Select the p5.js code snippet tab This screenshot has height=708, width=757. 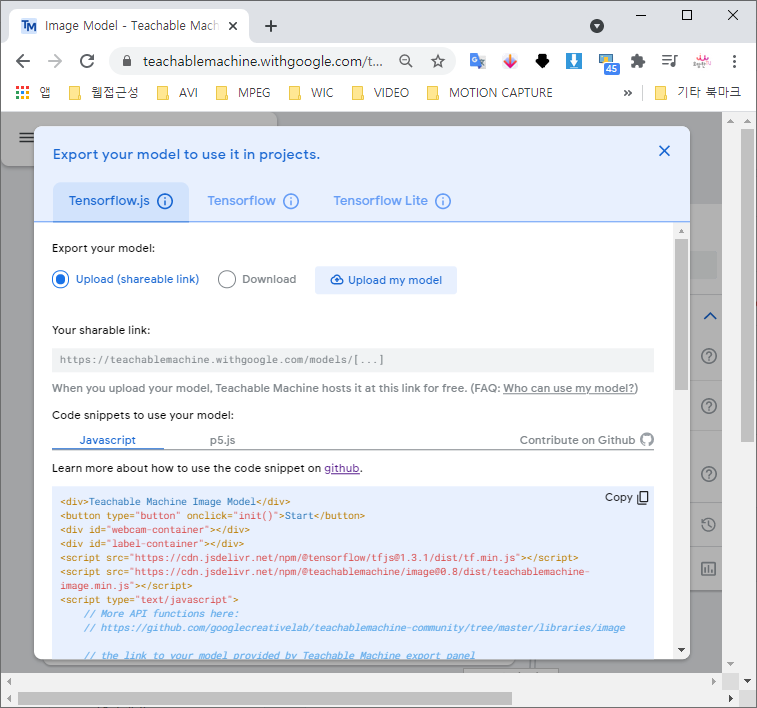222,440
